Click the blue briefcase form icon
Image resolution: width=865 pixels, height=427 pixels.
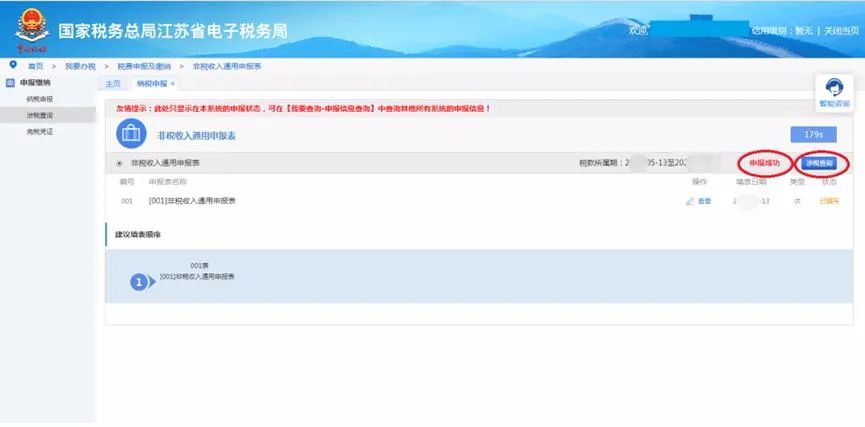click(x=131, y=134)
